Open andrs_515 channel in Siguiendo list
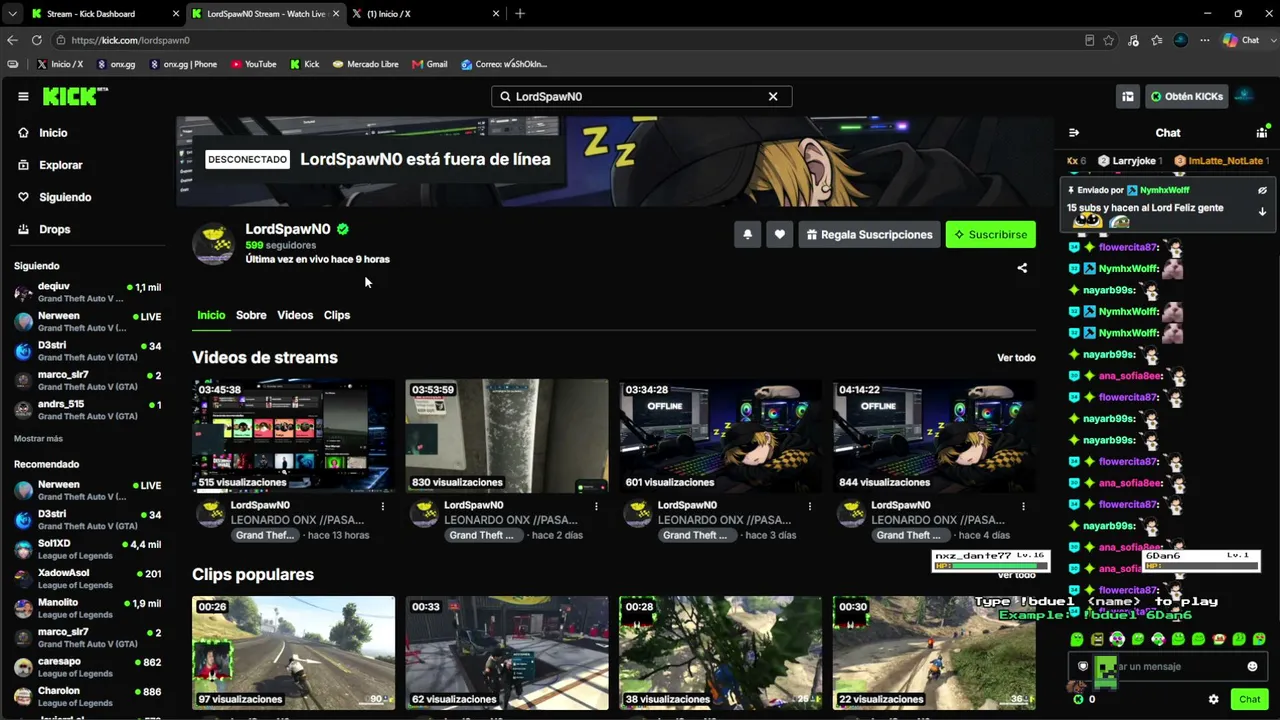The height and width of the screenshot is (720, 1280). tap(87, 410)
